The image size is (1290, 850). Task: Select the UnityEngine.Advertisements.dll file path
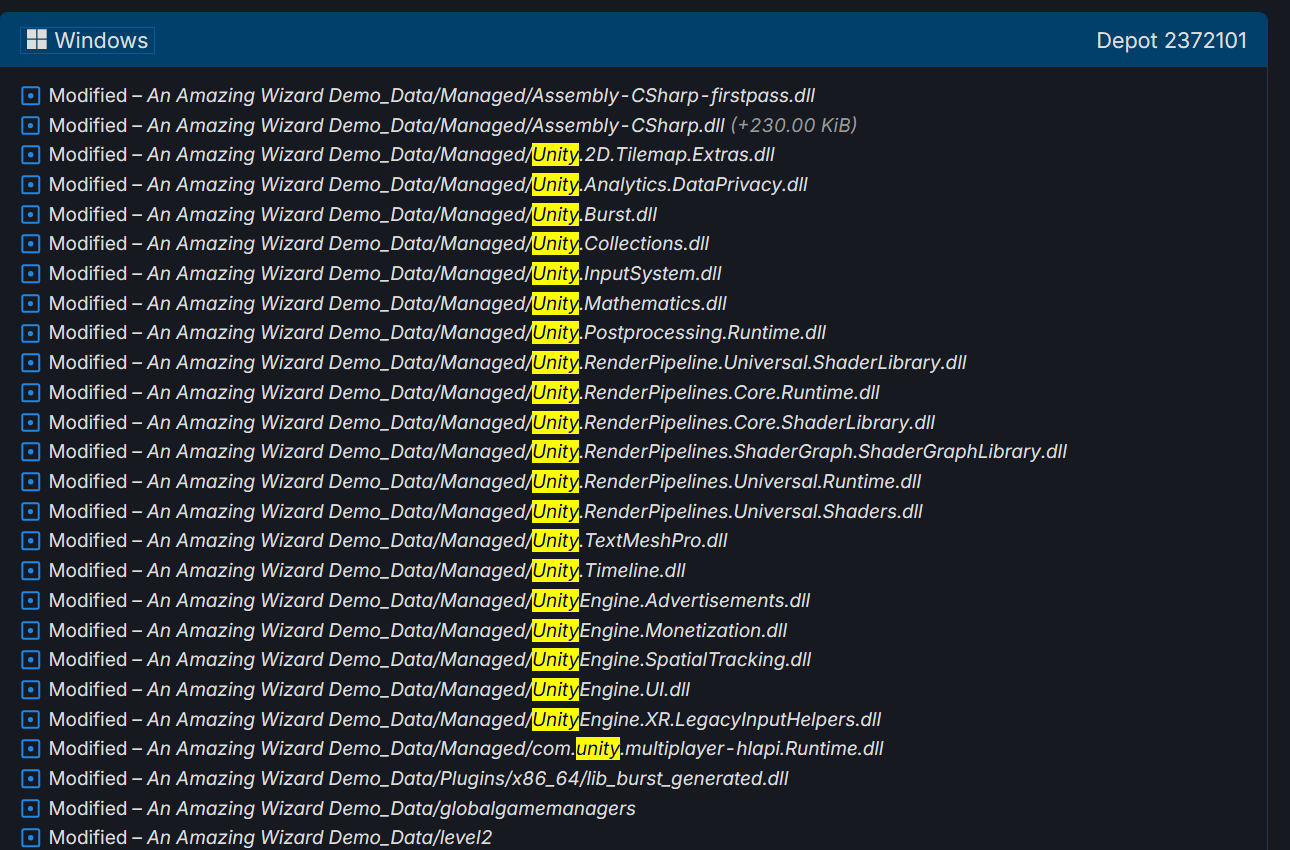click(479, 601)
